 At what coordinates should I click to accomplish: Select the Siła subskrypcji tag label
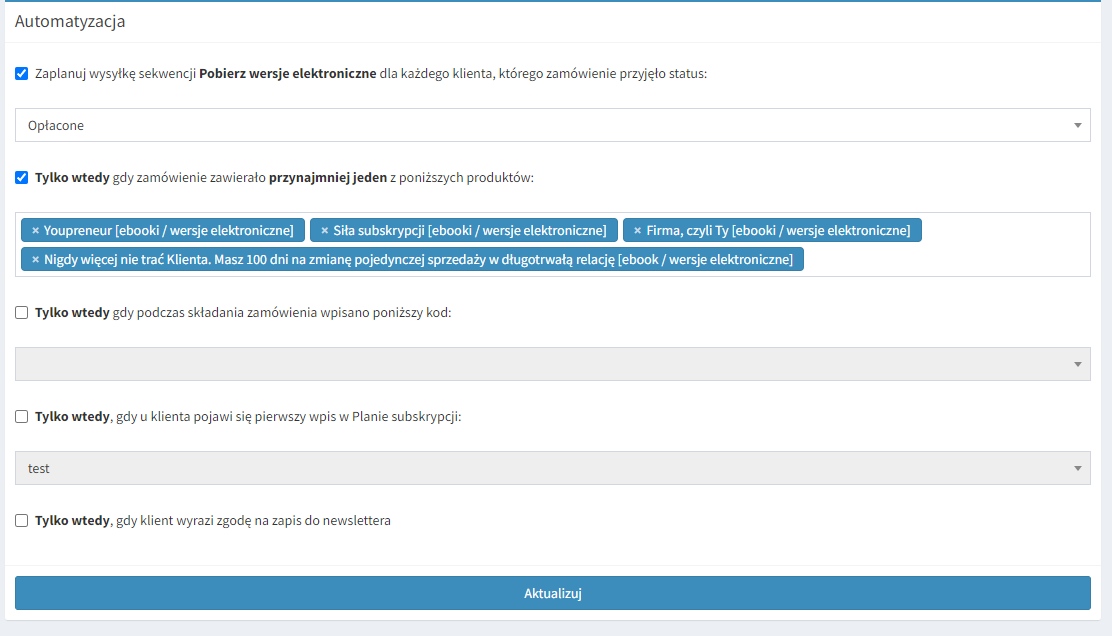point(469,231)
